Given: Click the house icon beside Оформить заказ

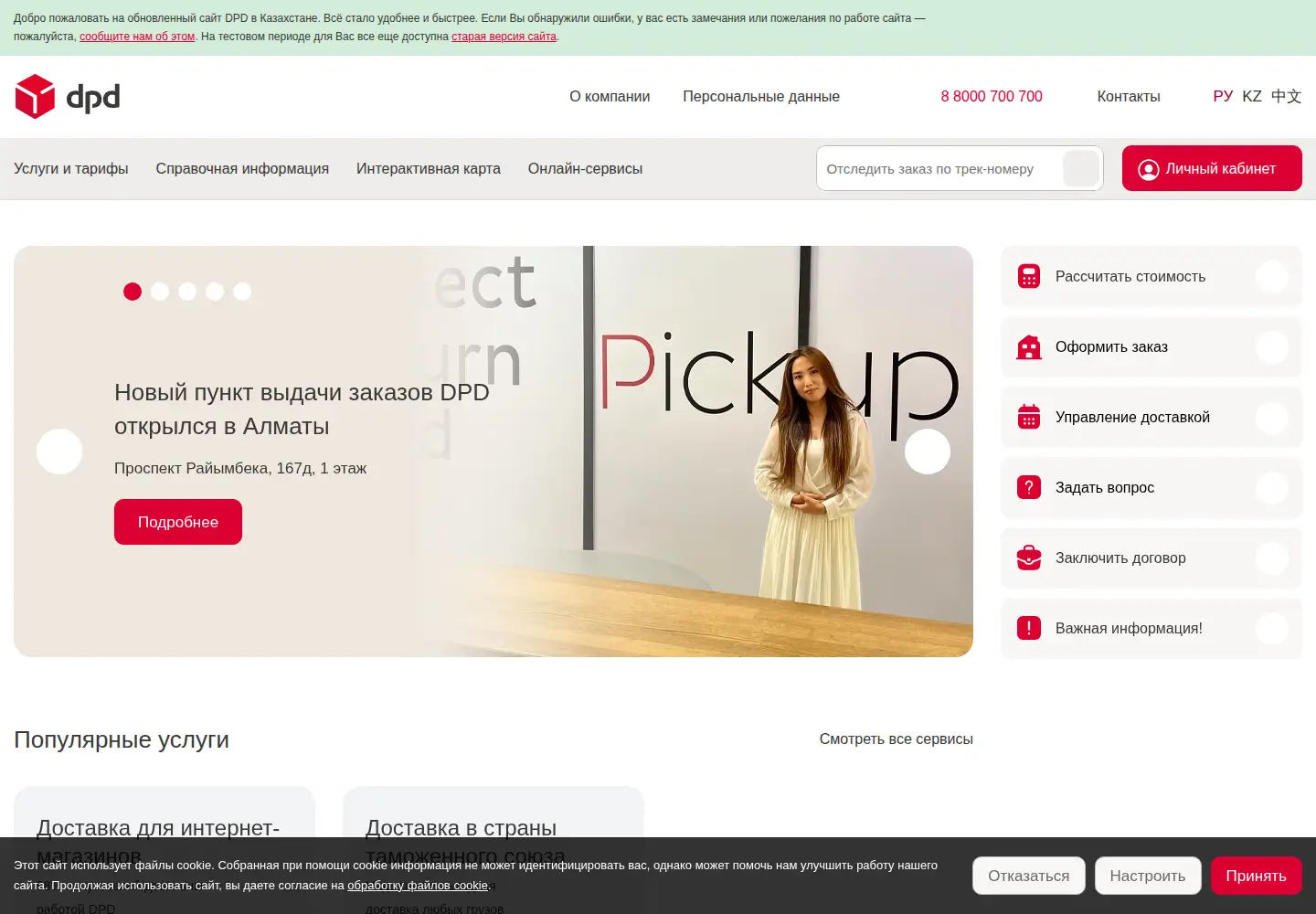Looking at the screenshot, I should click(x=1029, y=347).
